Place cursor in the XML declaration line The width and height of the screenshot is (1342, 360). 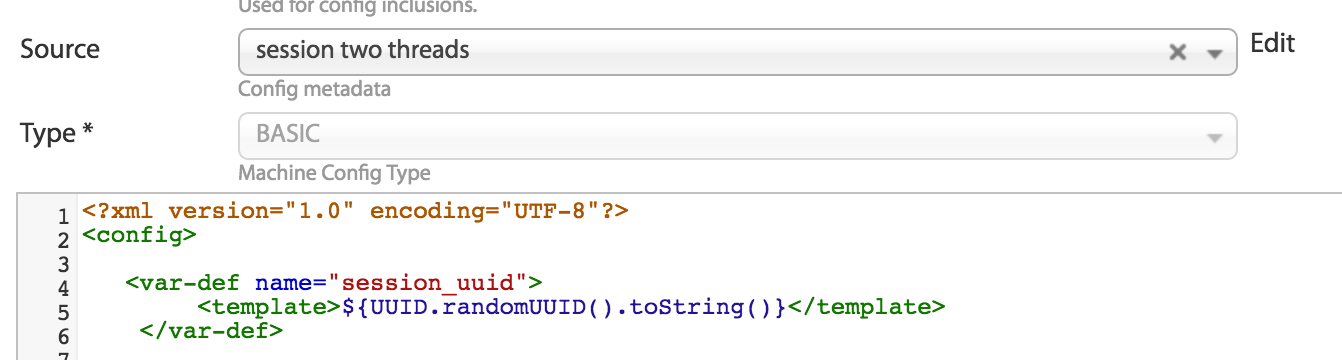(x=355, y=212)
